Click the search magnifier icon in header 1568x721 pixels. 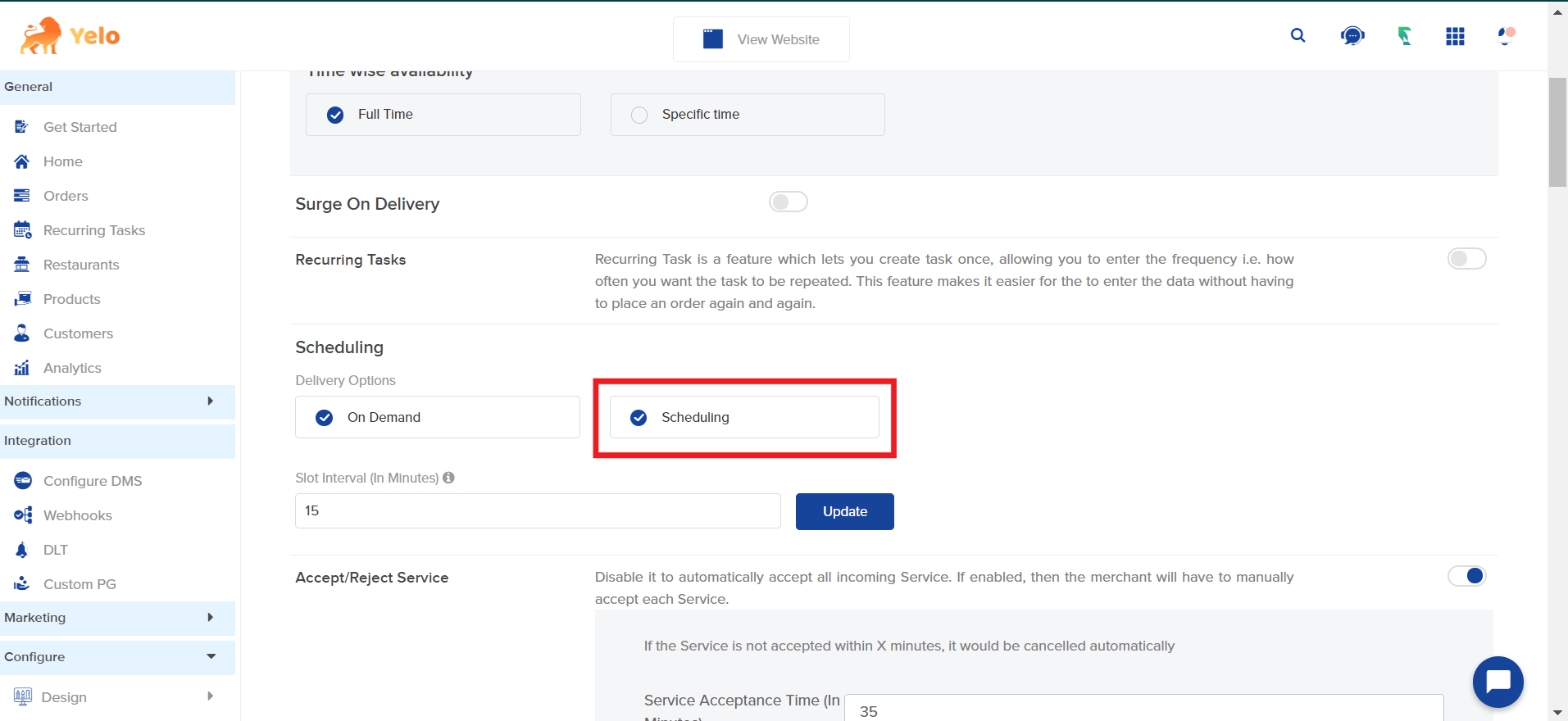coord(1298,35)
